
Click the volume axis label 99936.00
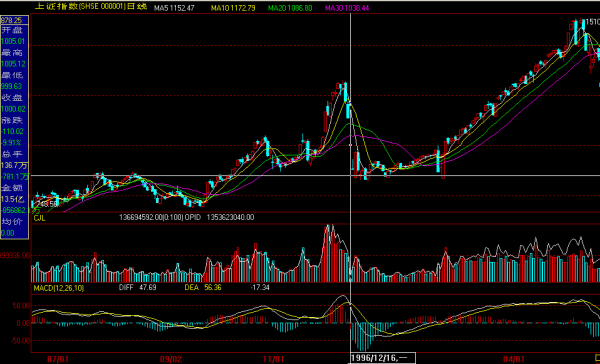(x=15, y=255)
